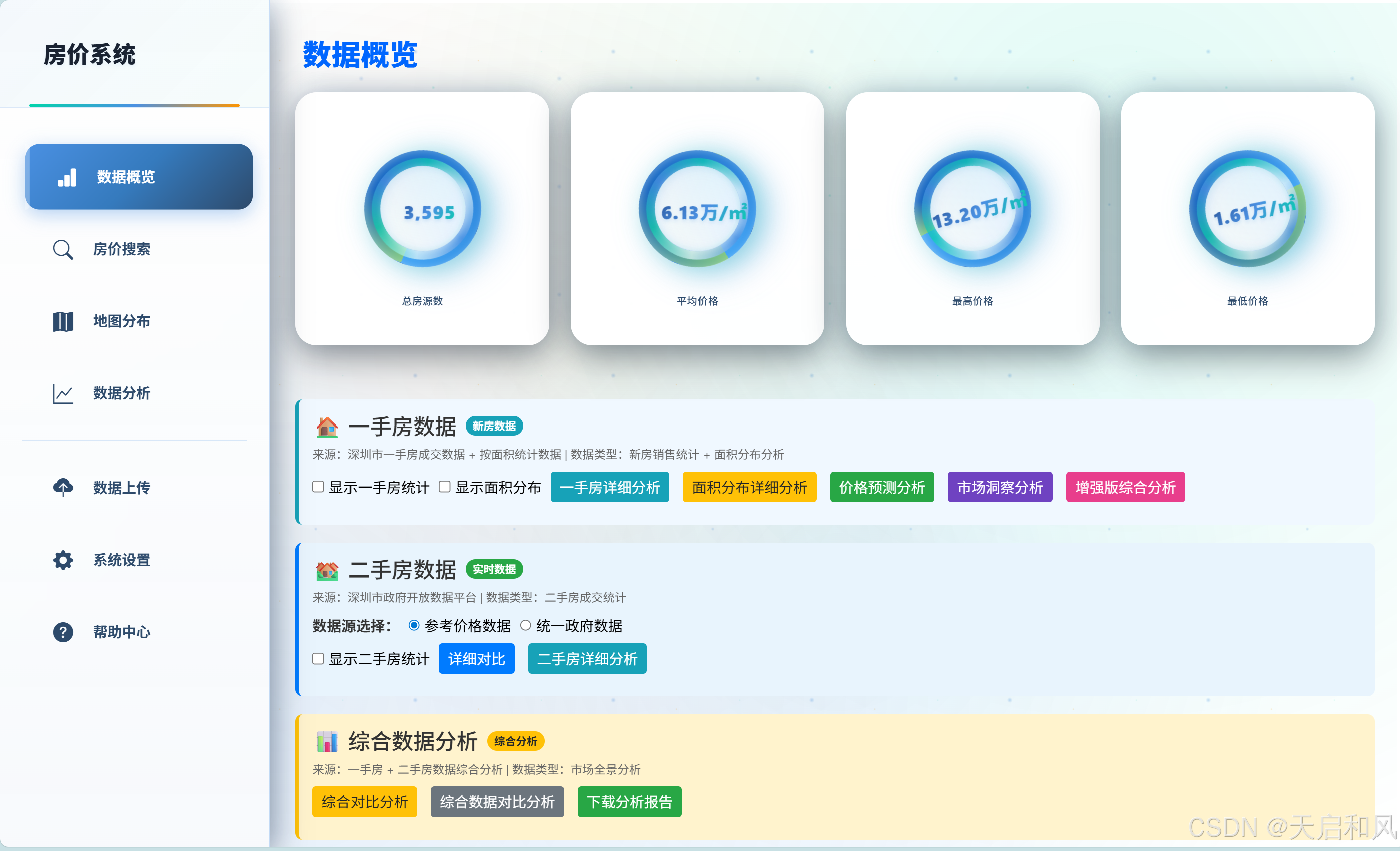Viewport: 1400px width, 851px height.
Task: Click the houses icon beside 二手房数据
Action: point(327,570)
